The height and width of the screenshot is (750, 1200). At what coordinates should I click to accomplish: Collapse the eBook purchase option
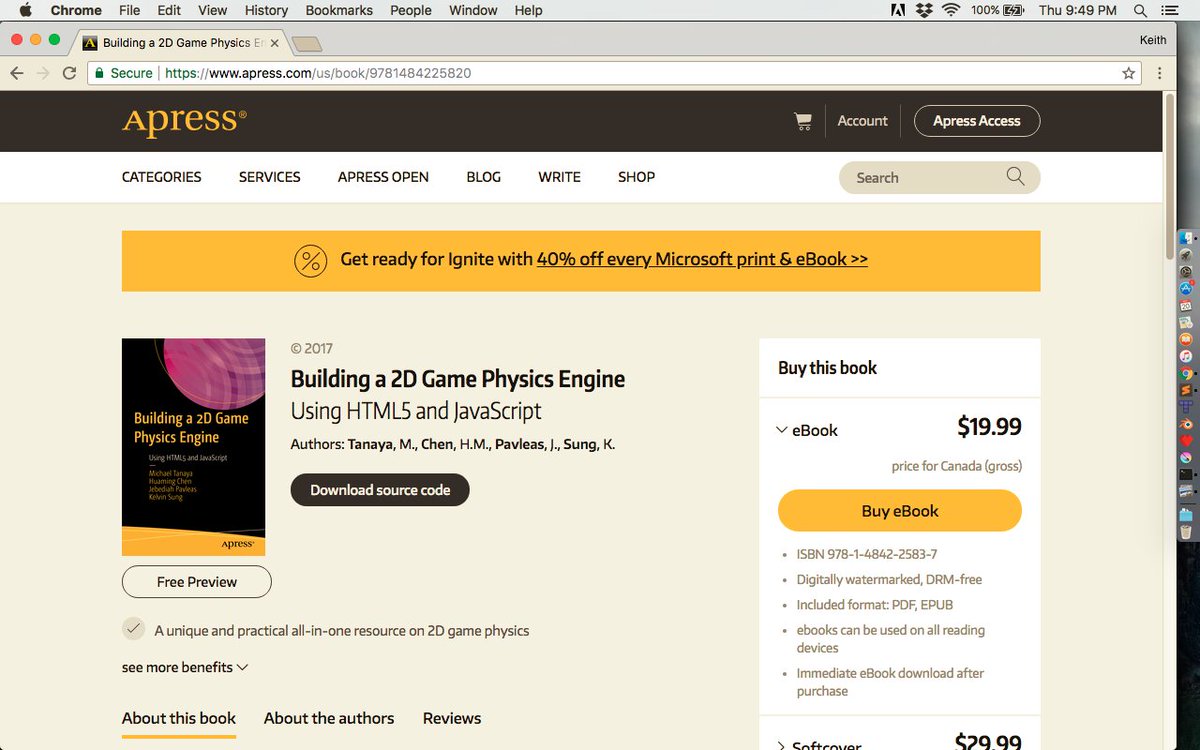(x=783, y=430)
